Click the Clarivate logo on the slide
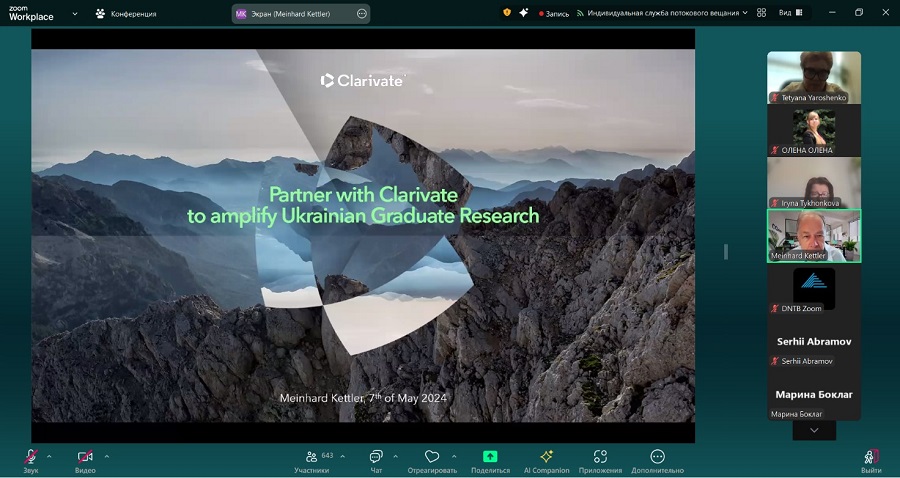 (x=362, y=80)
